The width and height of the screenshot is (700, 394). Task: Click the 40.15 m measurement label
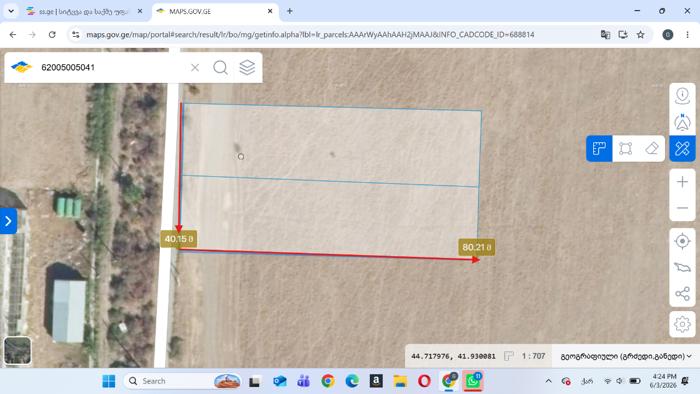pos(179,239)
